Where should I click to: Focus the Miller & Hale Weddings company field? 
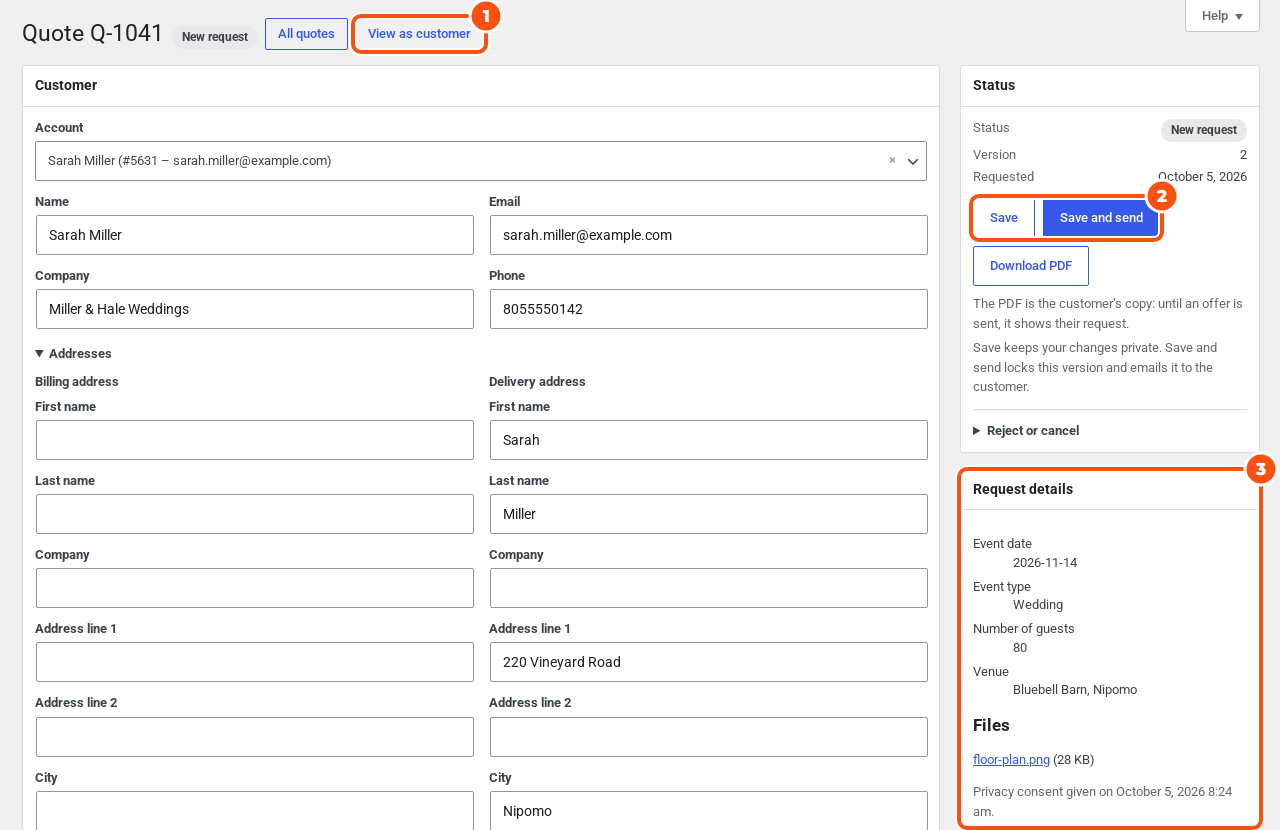coord(255,309)
